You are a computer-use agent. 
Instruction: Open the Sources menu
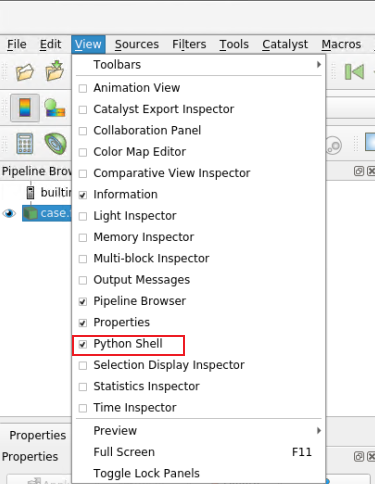137,44
